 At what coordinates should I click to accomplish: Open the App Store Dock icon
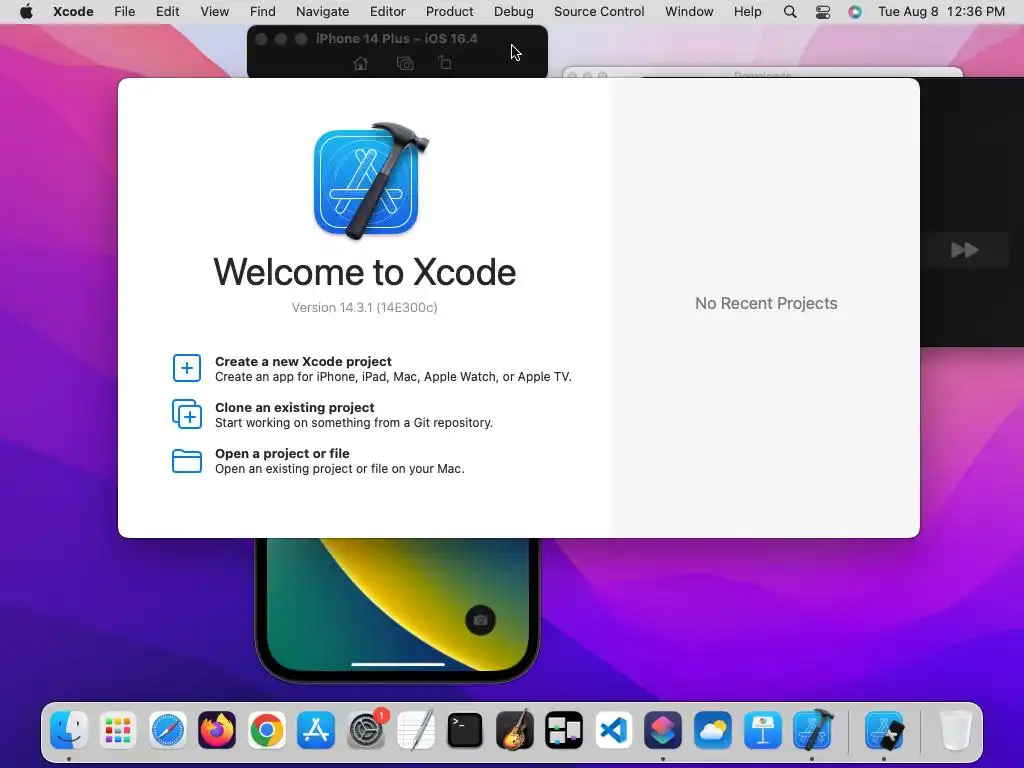tap(316, 729)
